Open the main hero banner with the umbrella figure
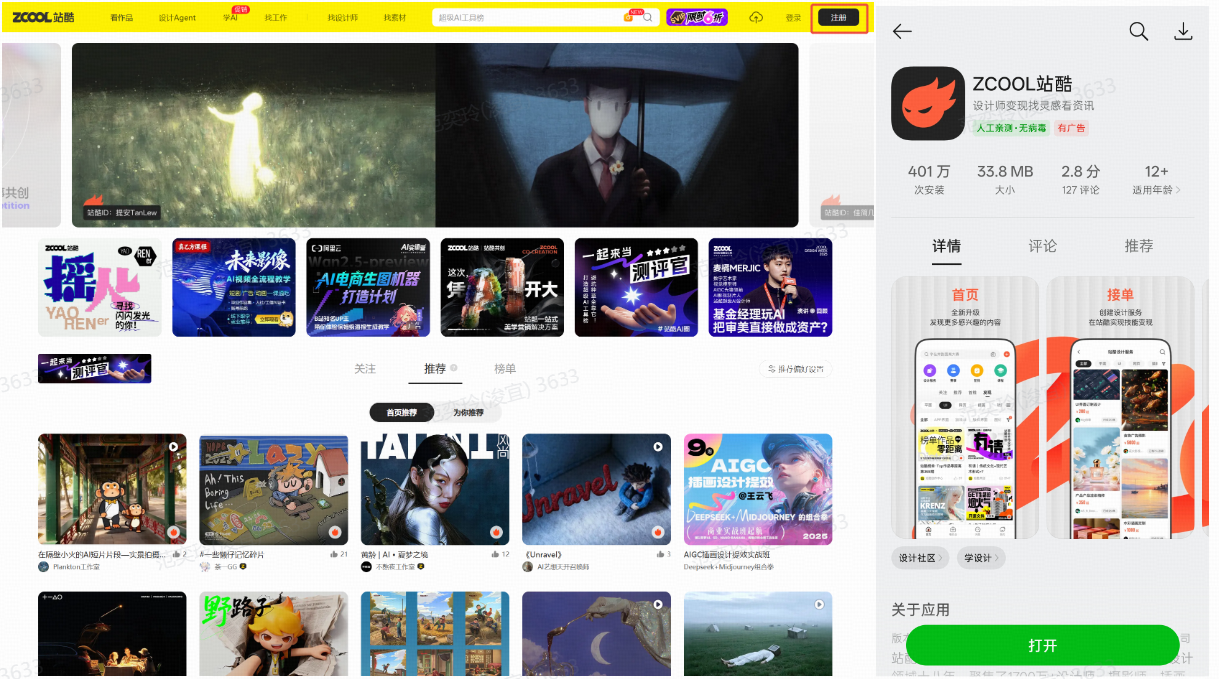Screen dimensions: 1219x679 (x=435, y=135)
